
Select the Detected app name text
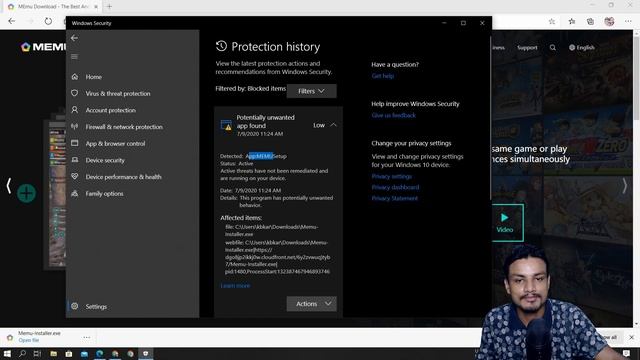click(x=266, y=156)
